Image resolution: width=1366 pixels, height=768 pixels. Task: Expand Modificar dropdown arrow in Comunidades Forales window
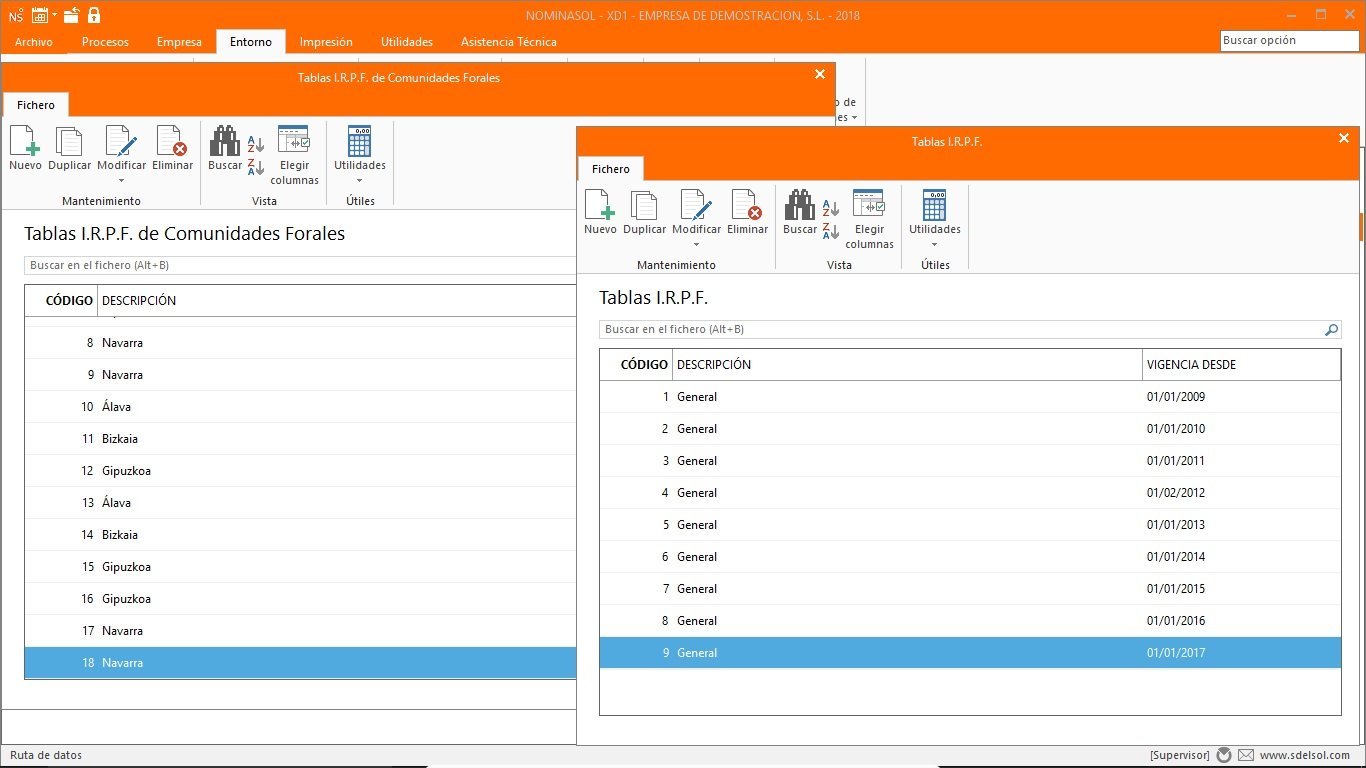pyautogui.click(x=121, y=181)
